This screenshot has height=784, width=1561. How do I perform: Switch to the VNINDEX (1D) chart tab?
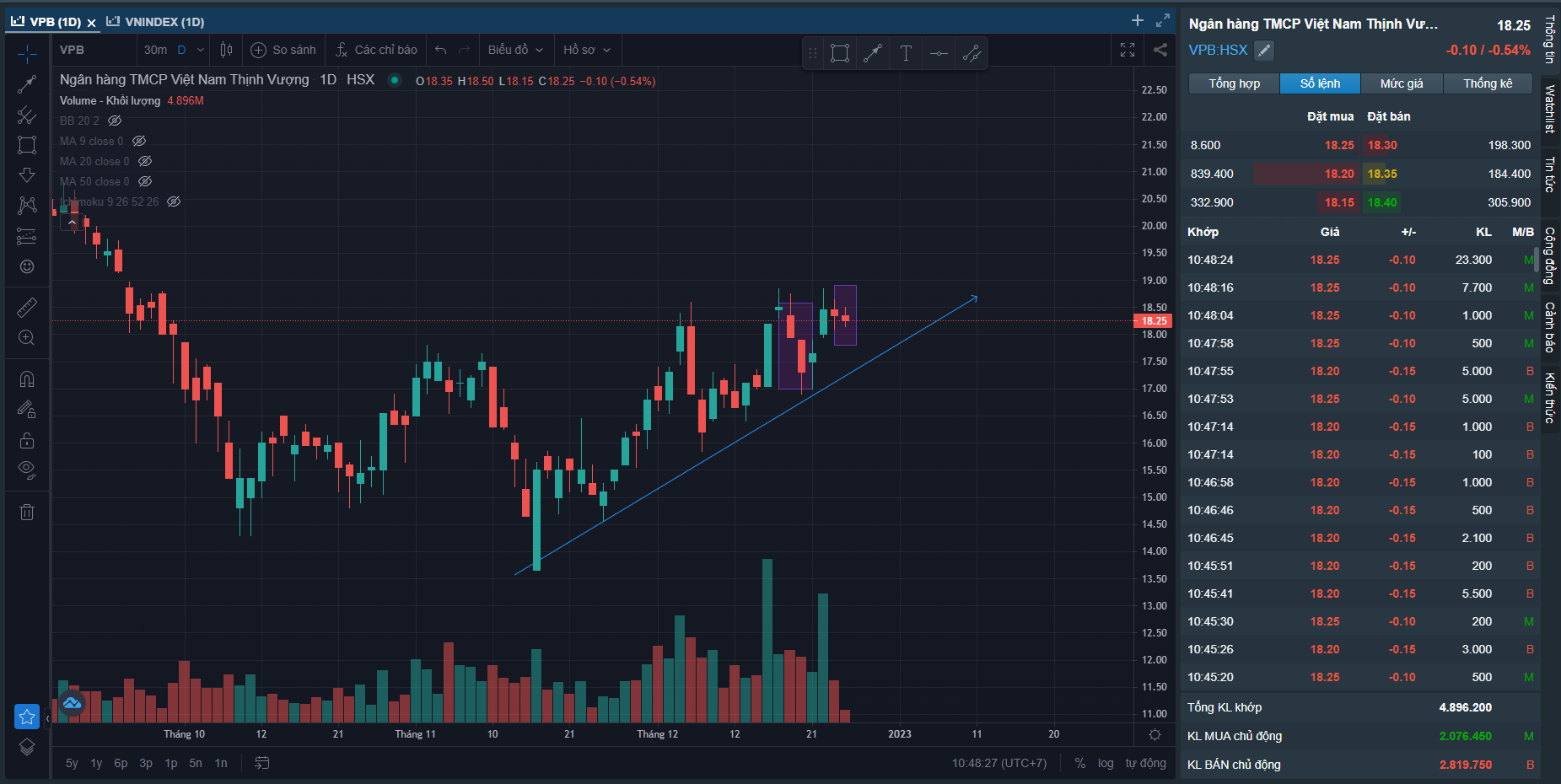(x=156, y=22)
